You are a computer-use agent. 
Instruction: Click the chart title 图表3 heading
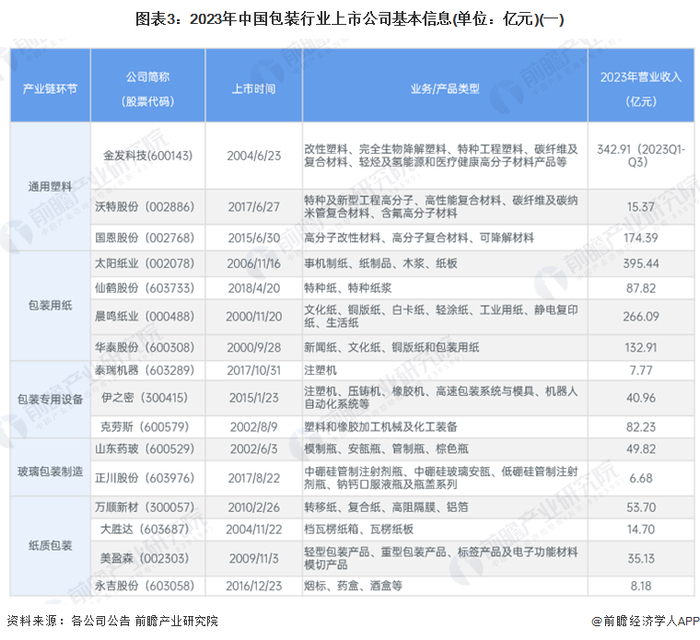pyautogui.click(x=350, y=20)
